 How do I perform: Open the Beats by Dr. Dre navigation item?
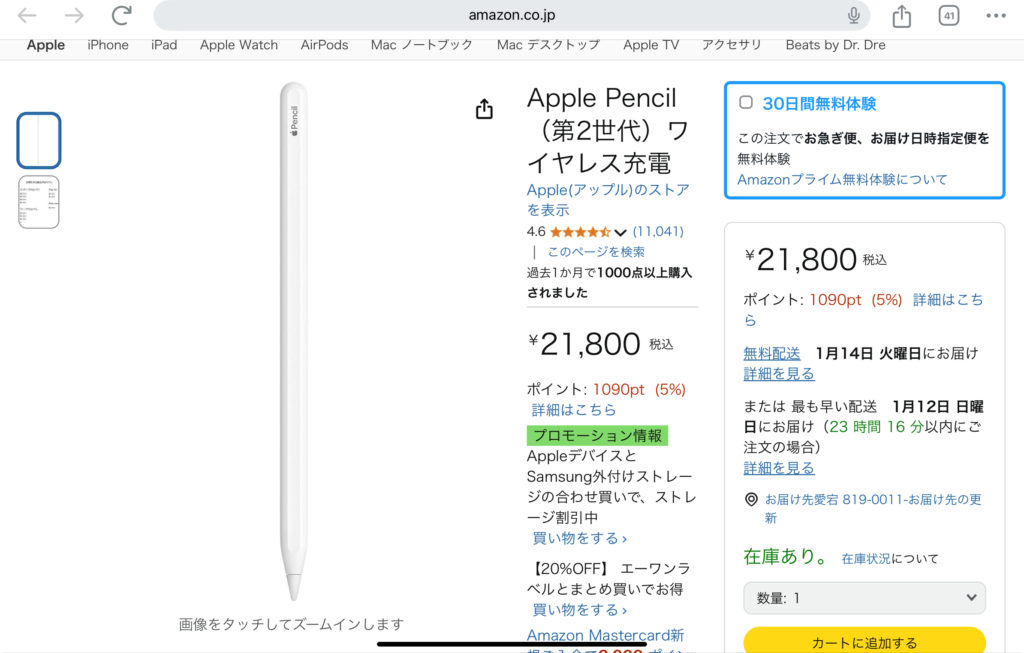pyautogui.click(x=836, y=45)
